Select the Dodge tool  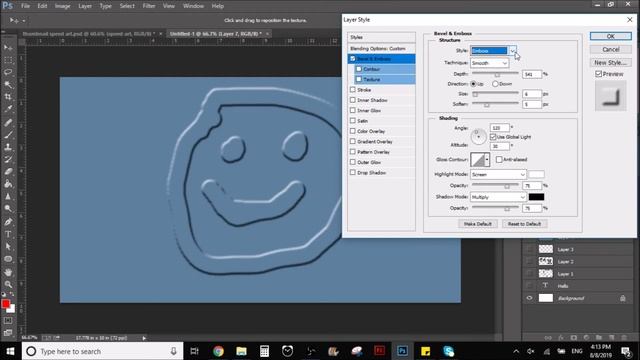8,208
